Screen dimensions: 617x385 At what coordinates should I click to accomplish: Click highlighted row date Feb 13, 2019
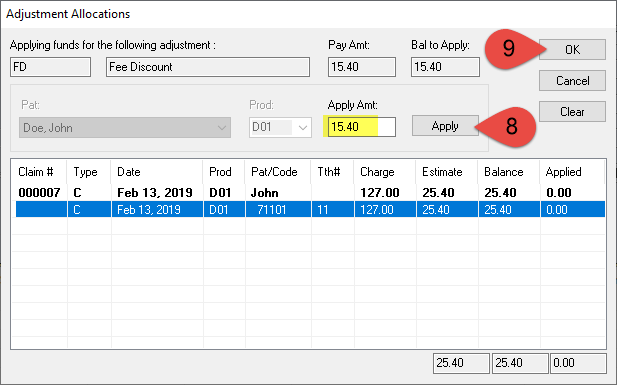(x=149, y=209)
